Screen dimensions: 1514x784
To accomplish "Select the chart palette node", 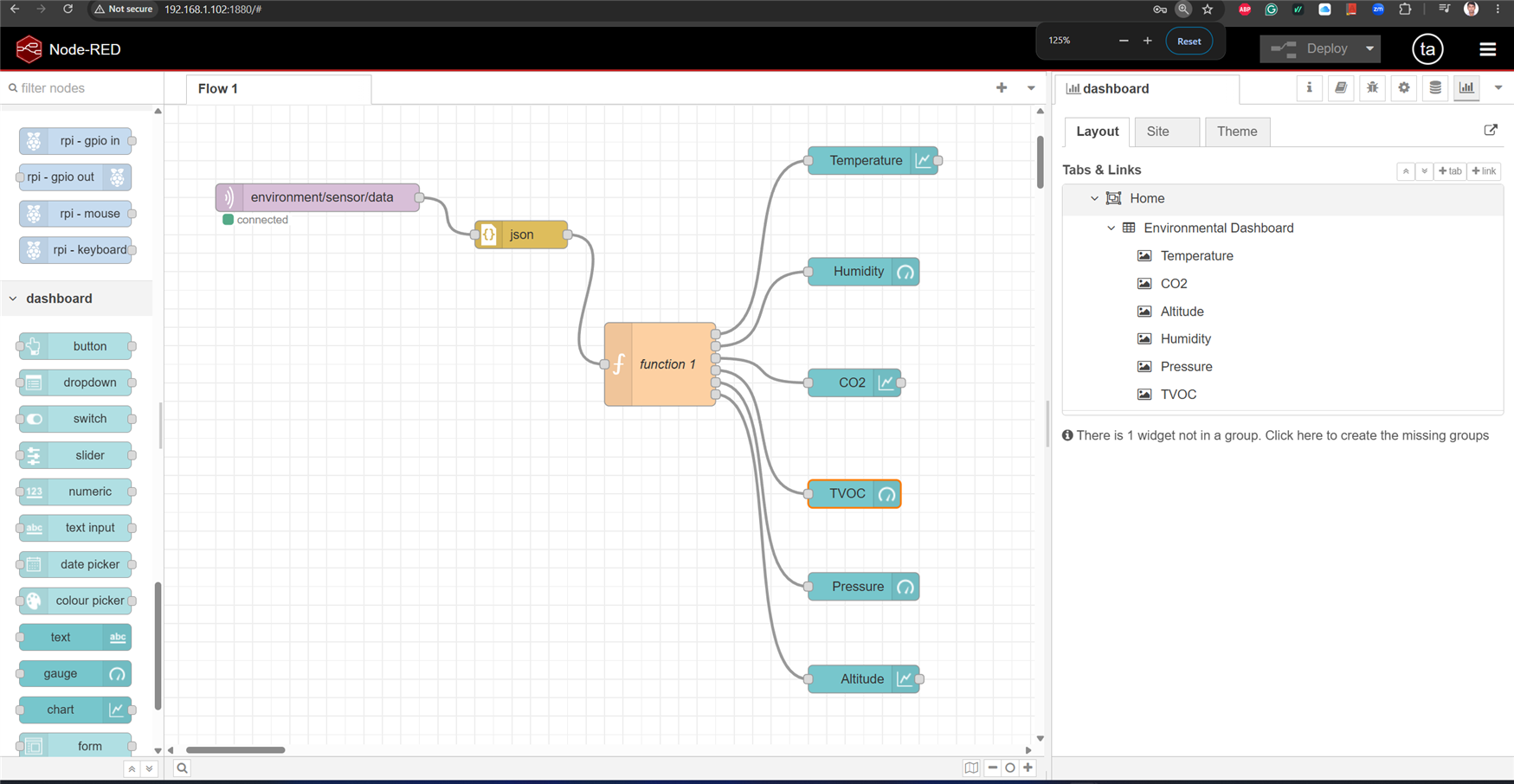I will (75, 710).
